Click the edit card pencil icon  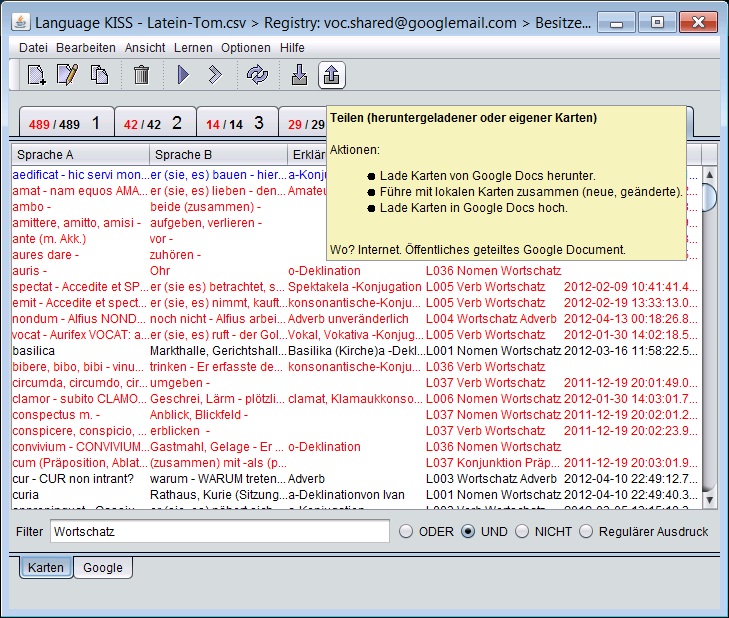[67, 75]
